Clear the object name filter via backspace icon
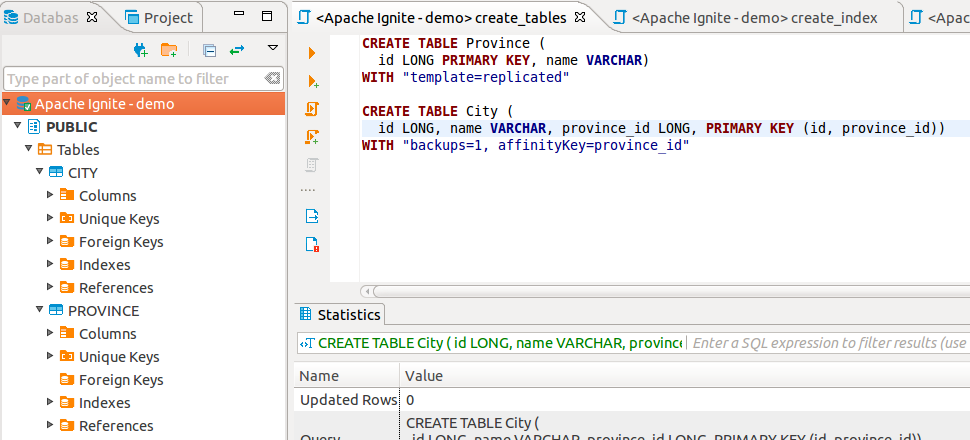This screenshot has height=440, width=970. click(x=272, y=79)
